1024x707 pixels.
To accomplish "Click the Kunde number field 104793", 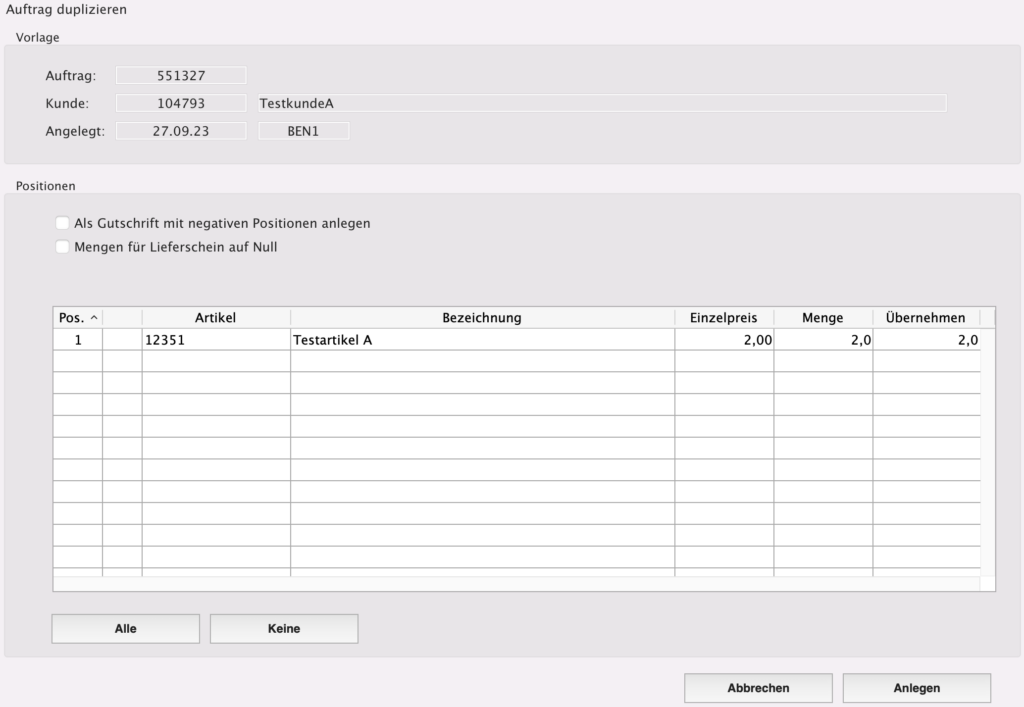I will click(181, 103).
